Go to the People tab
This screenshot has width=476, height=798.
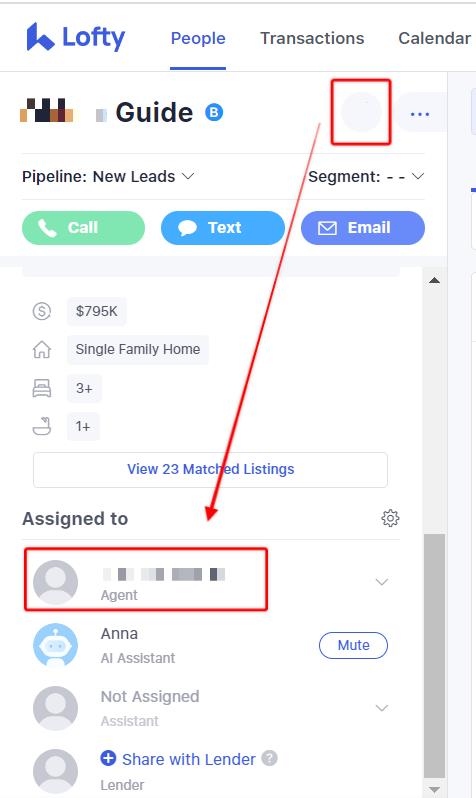pos(198,38)
